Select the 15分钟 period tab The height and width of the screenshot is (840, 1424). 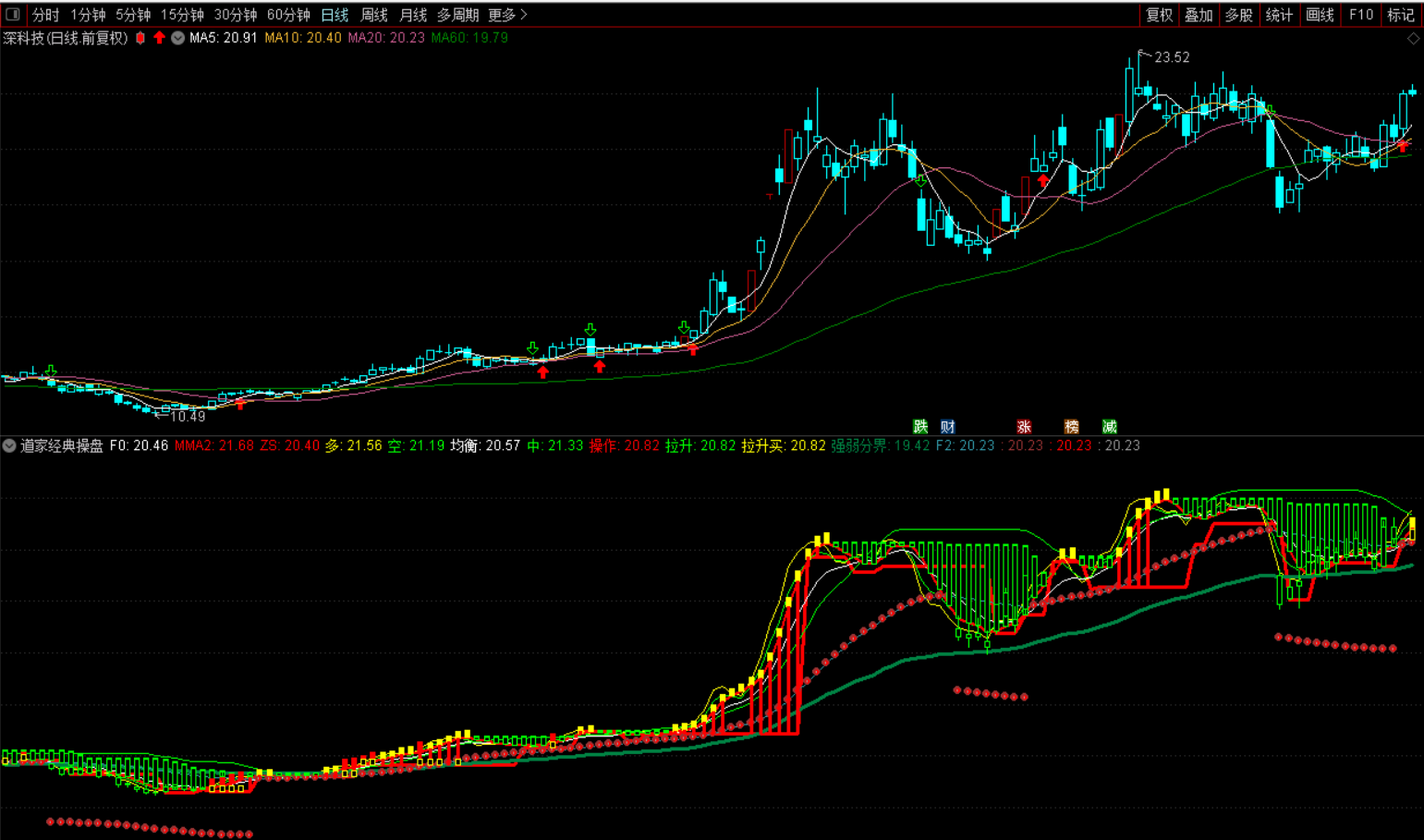182,15
